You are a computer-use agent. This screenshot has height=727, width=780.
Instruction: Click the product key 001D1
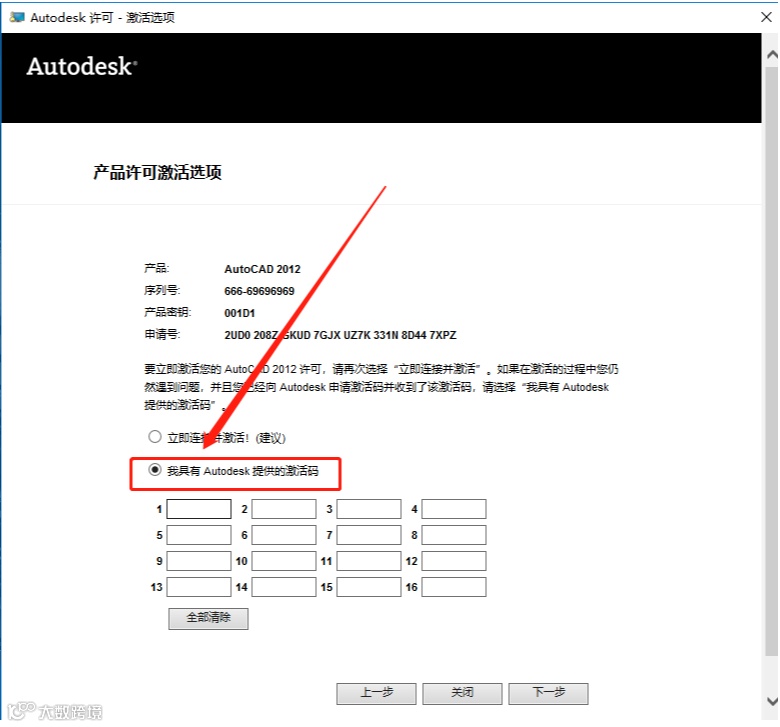239,313
